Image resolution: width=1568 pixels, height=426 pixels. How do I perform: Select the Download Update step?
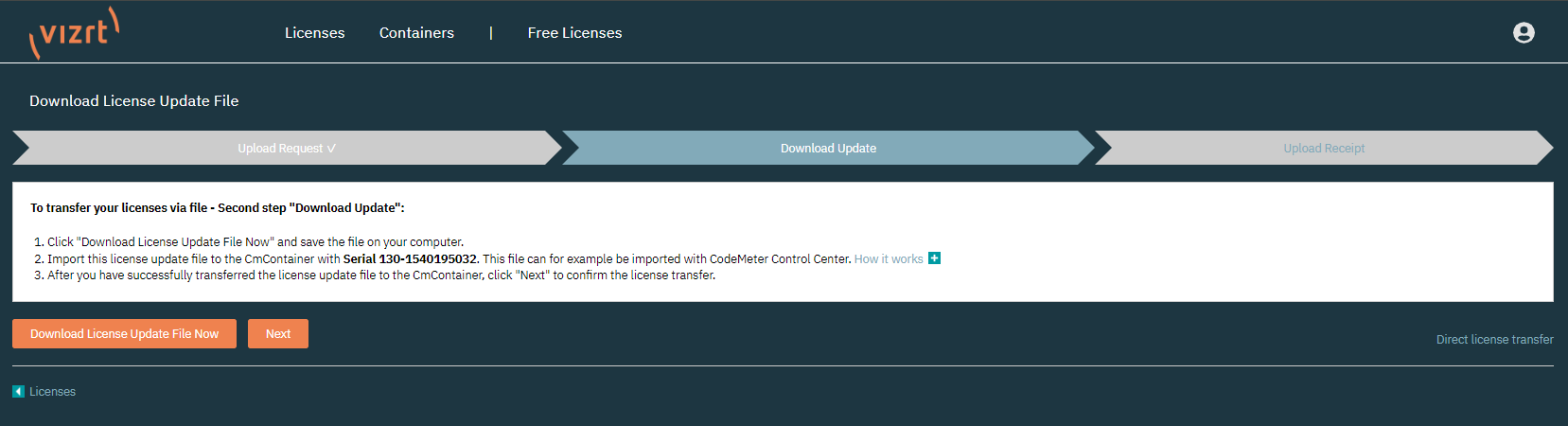(x=828, y=149)
